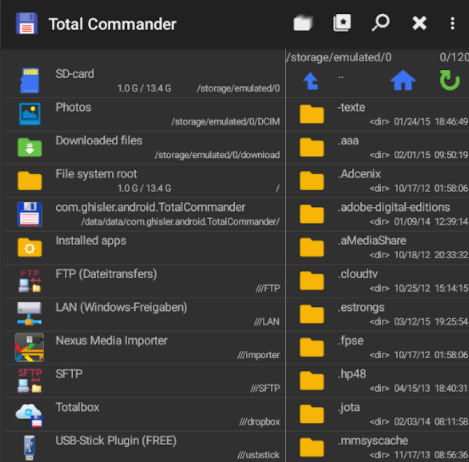Click the X icon in top toolbar
The height and width of the screenshot is (462, 469).
point(419,23)
